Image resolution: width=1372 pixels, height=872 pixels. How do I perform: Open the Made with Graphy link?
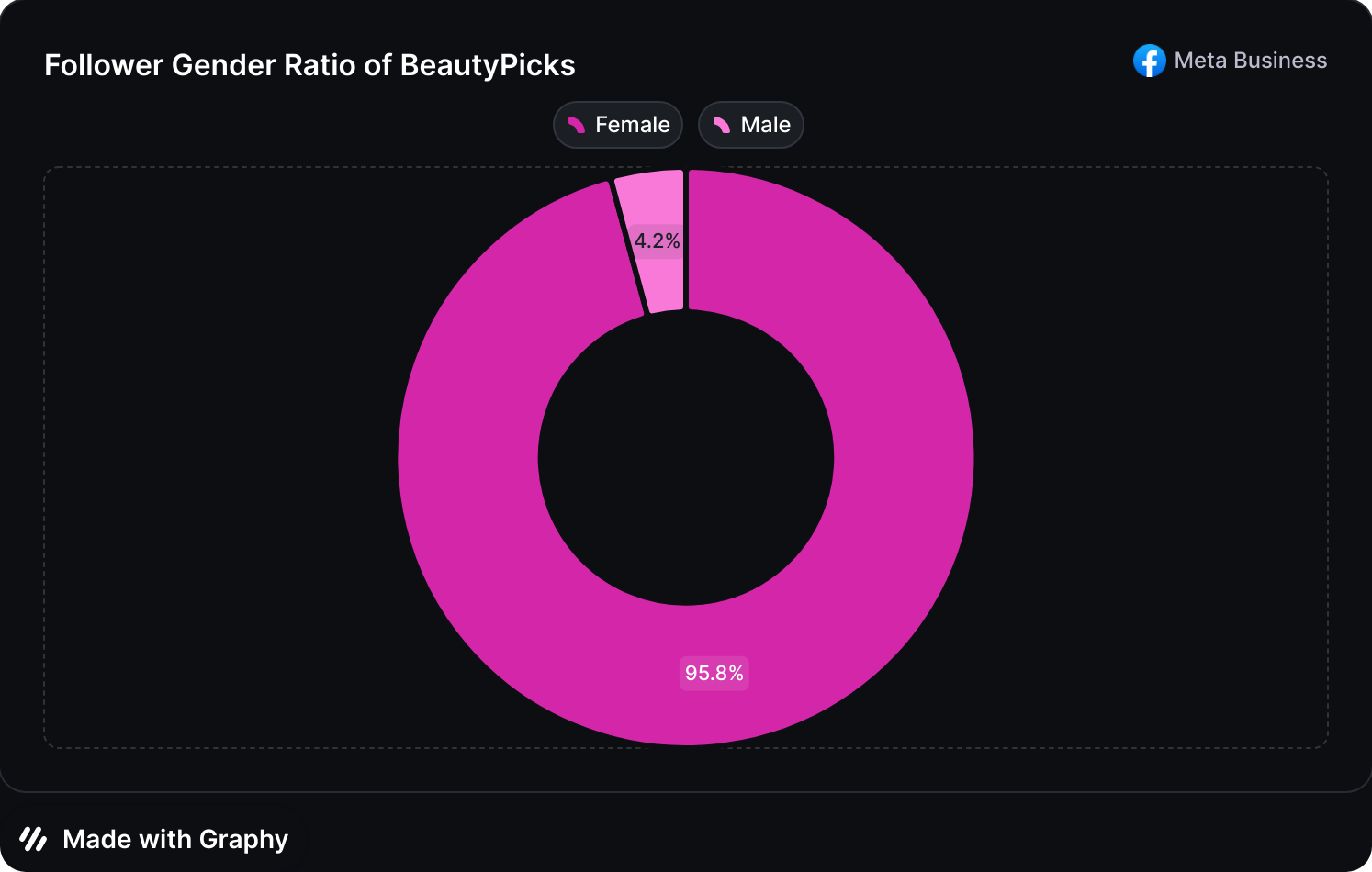point(175,839)
